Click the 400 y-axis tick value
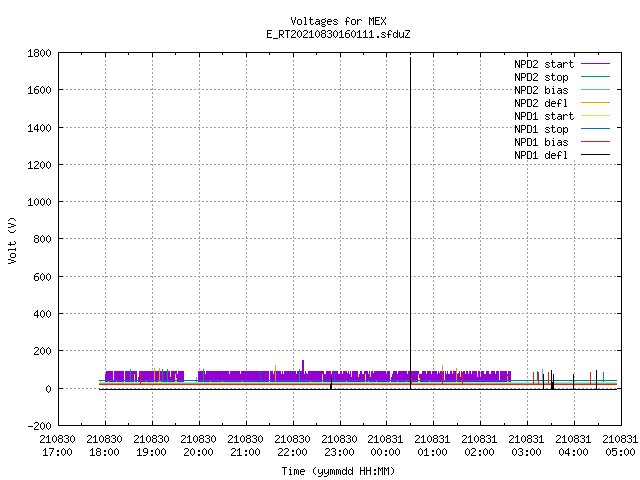The width and height of the screenshot is (640, 480). [42, 314]
